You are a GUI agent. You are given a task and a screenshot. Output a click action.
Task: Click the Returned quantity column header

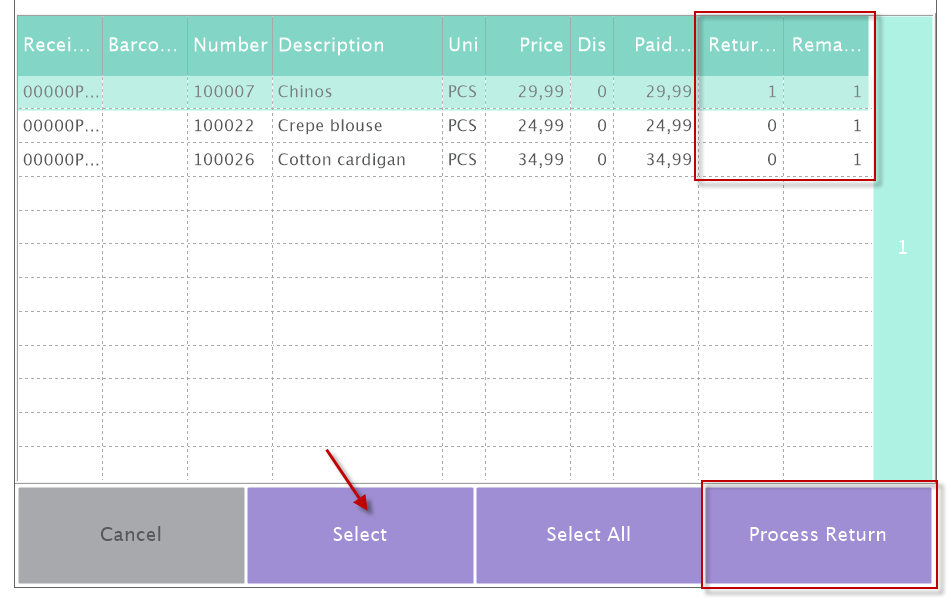pos(741,45)
